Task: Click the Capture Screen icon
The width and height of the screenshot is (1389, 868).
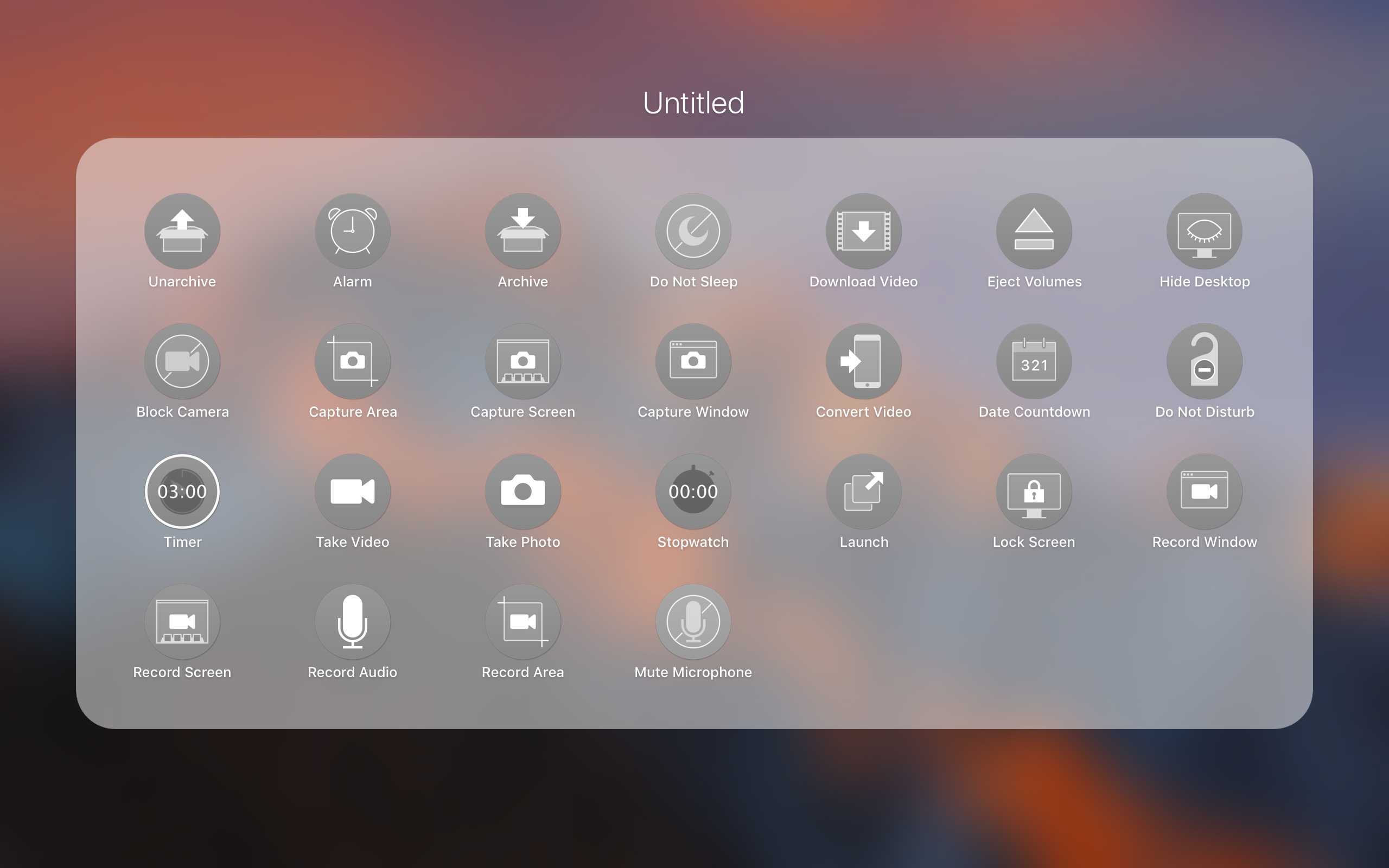Action: (x=523, y=362)
